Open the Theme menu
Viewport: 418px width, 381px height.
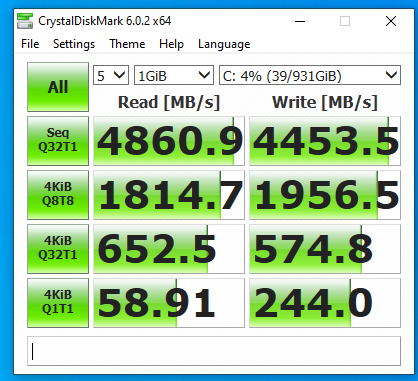(x=127, y=44)
